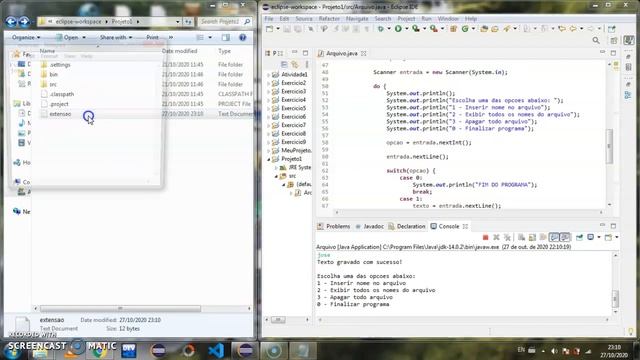This screenshot has height=360, width=640.
Task: Click the Eclipse toolbar search magnifier icon
Action: click(596, 40)
